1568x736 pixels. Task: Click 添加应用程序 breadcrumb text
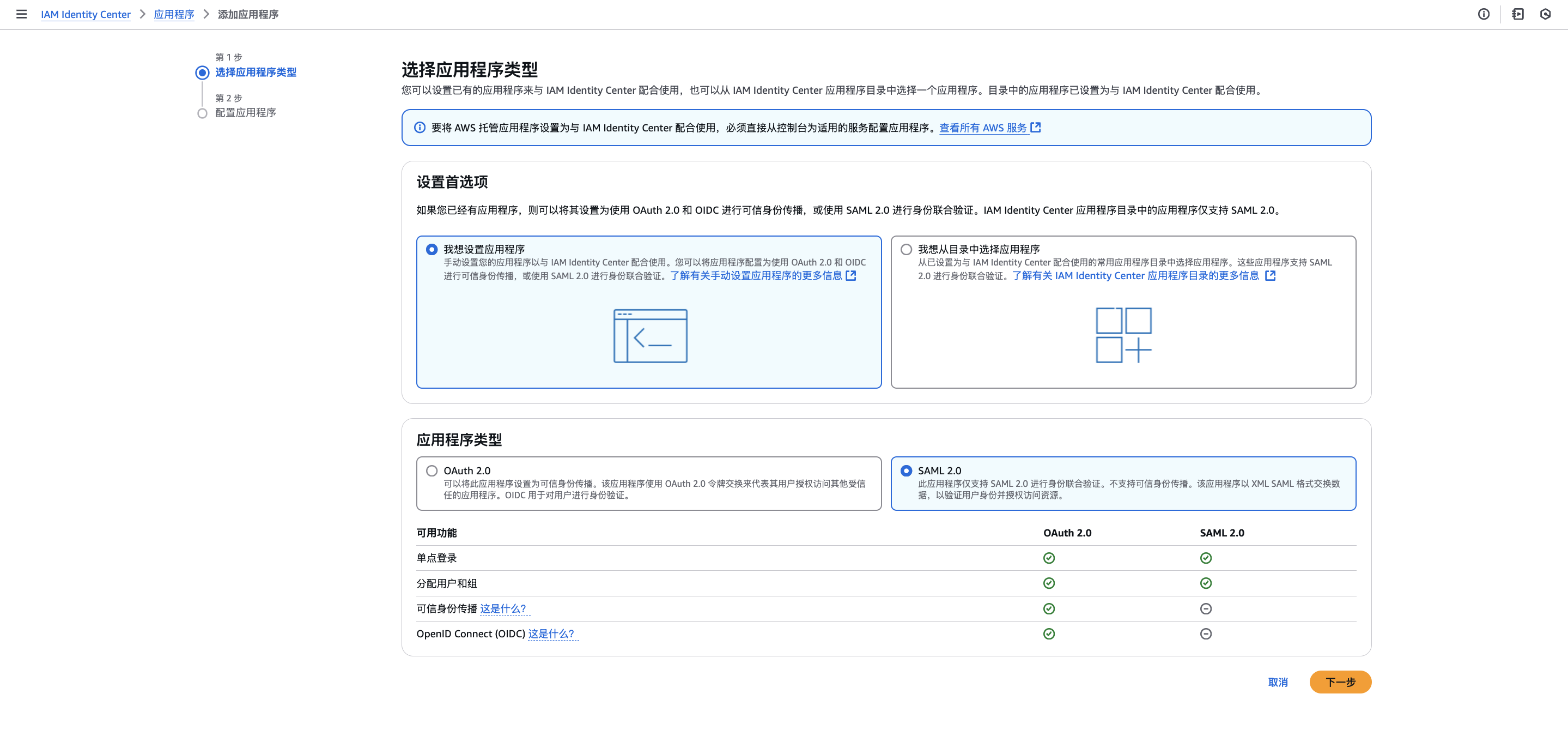(x=248, y=14)
